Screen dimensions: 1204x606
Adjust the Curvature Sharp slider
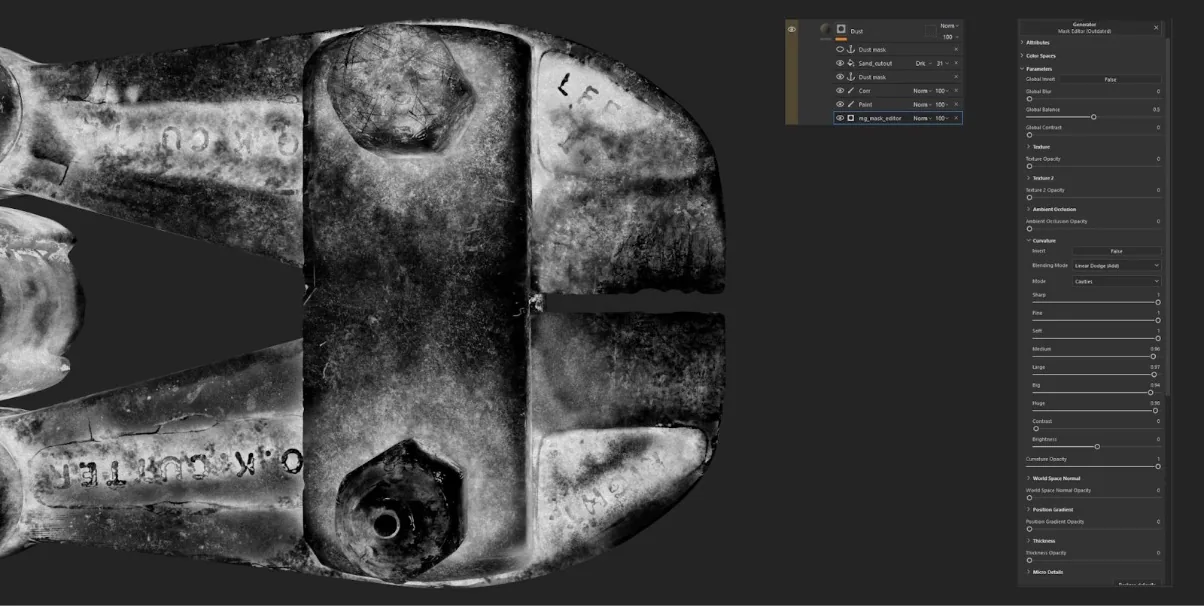click(1096, 302)
